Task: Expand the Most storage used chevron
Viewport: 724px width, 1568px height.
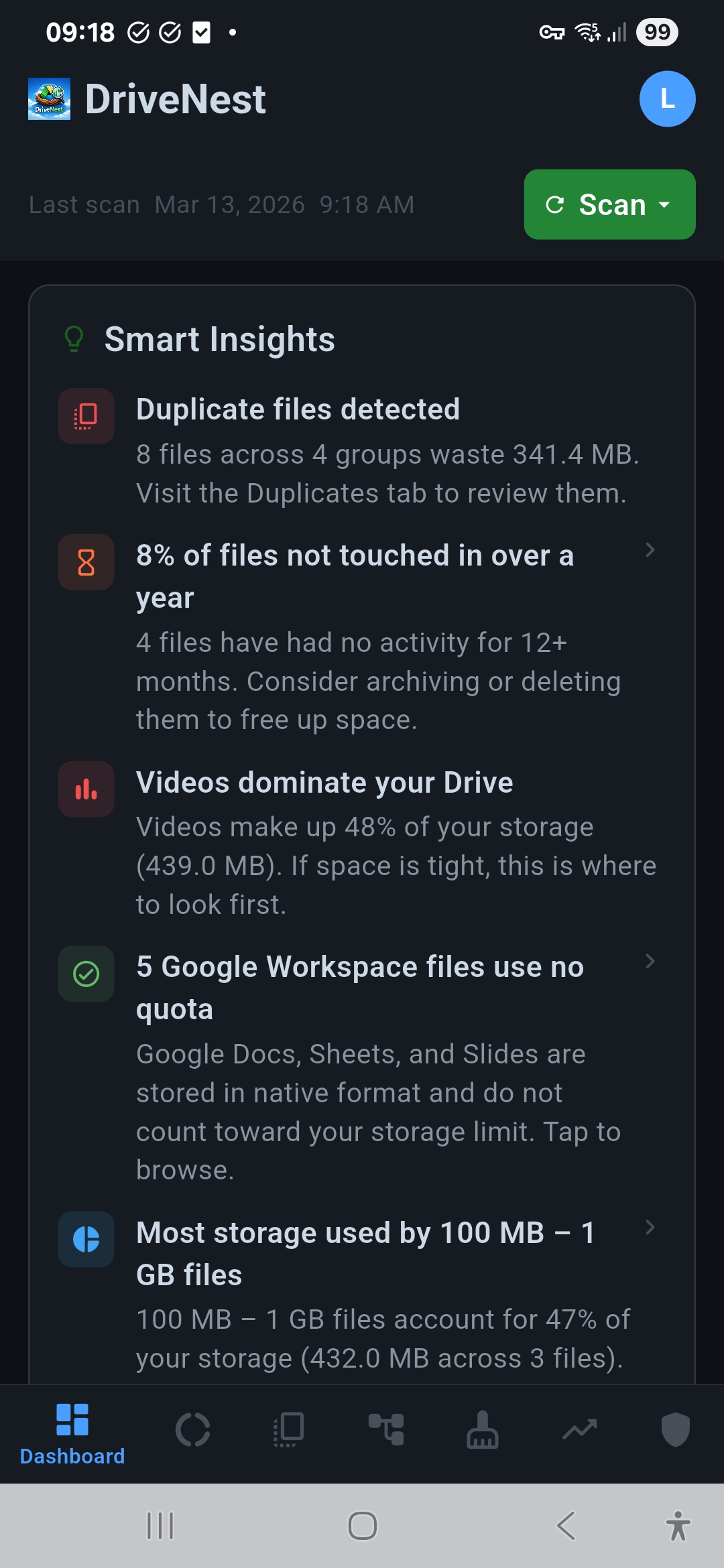Action: (x=649, y=1227)
